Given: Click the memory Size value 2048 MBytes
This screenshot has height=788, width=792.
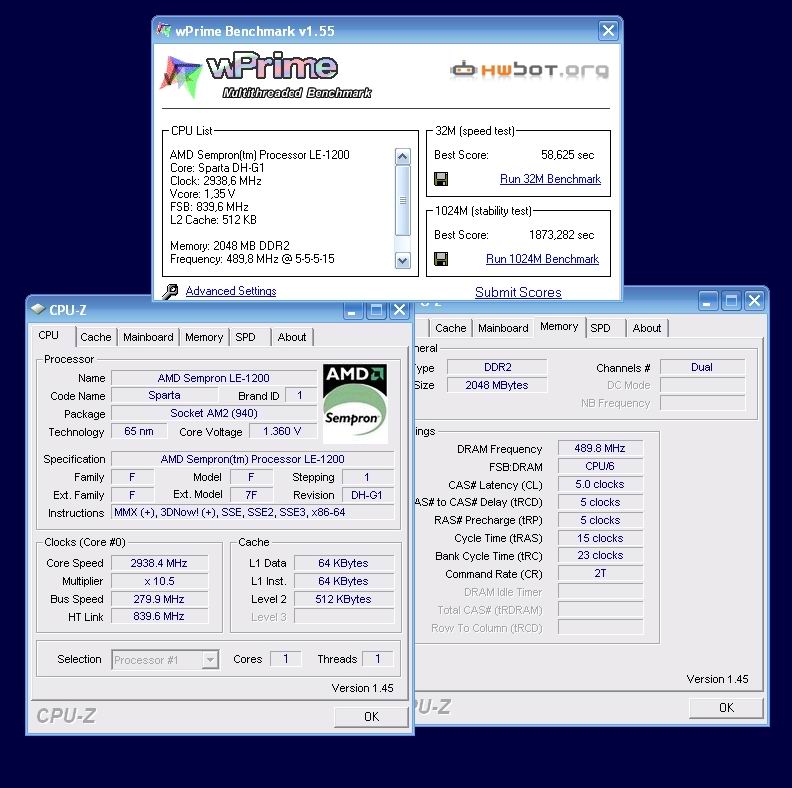Looking at the screenshot, I should tap(498, 385).
